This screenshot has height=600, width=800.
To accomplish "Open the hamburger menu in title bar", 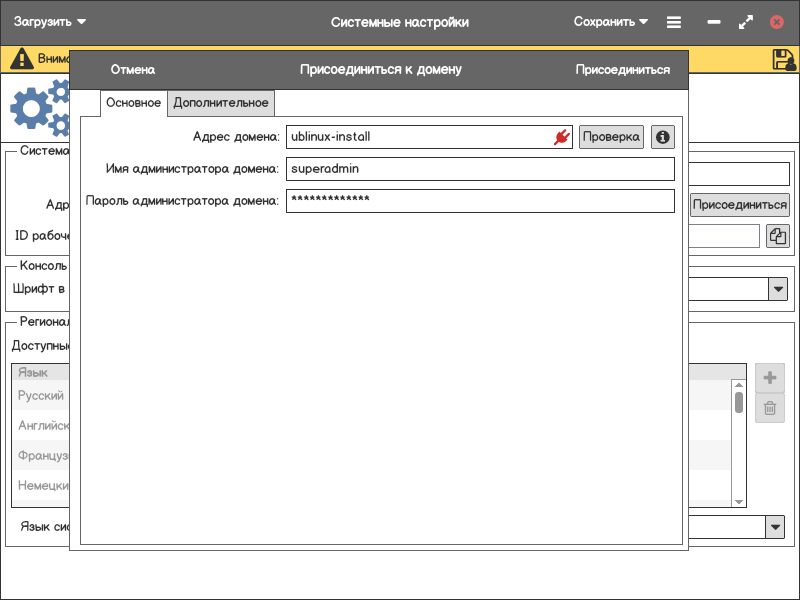I will 674,22.
